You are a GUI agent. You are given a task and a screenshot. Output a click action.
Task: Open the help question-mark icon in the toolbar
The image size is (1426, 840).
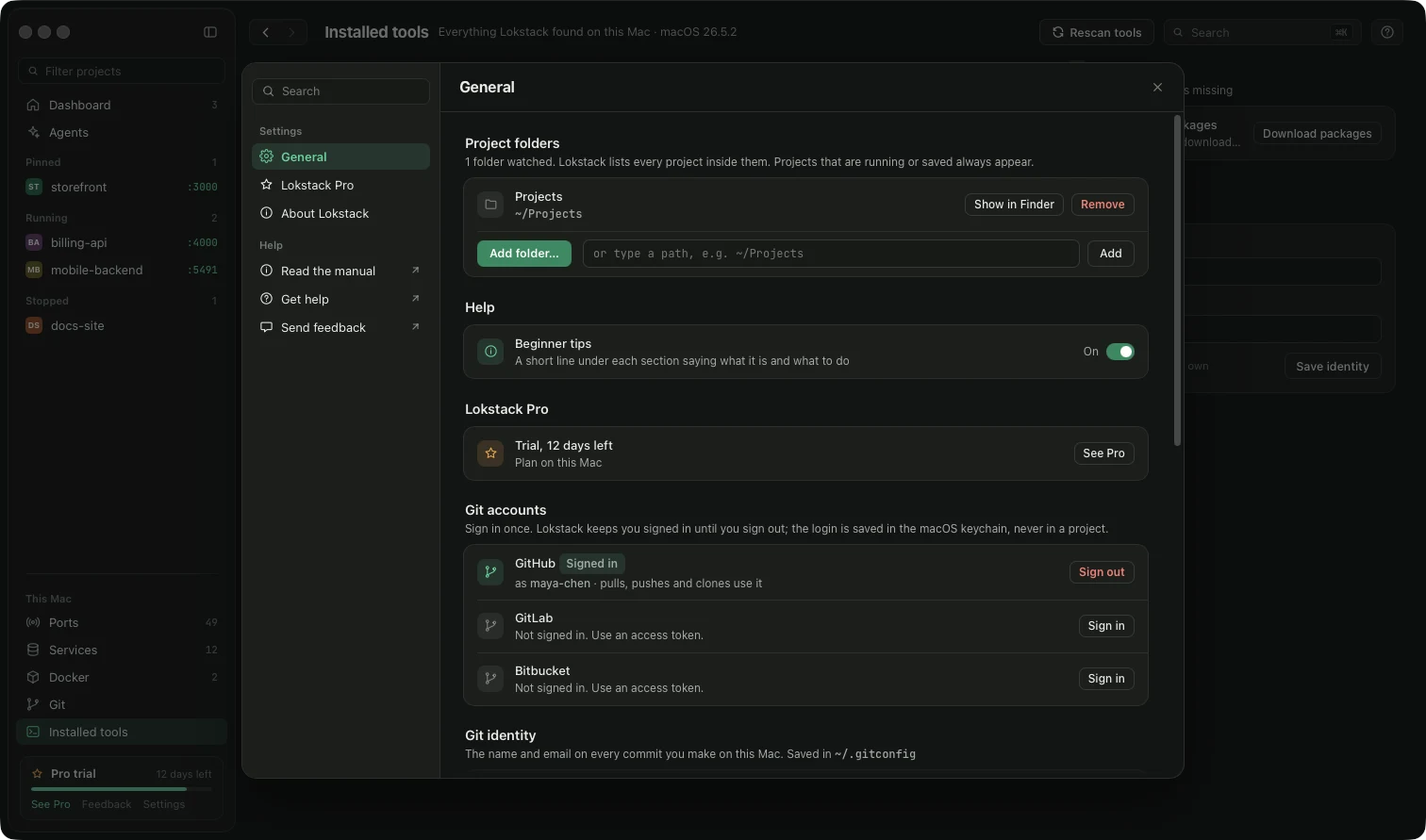pyautogui.click(x=1387, y=32)
